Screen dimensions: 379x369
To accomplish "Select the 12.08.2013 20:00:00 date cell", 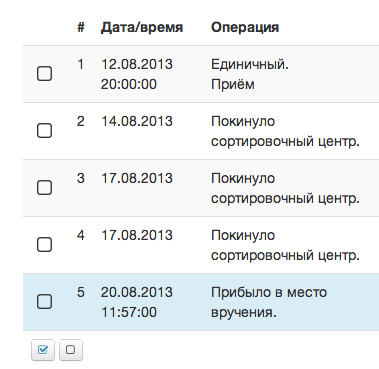I will pos(137,74).
